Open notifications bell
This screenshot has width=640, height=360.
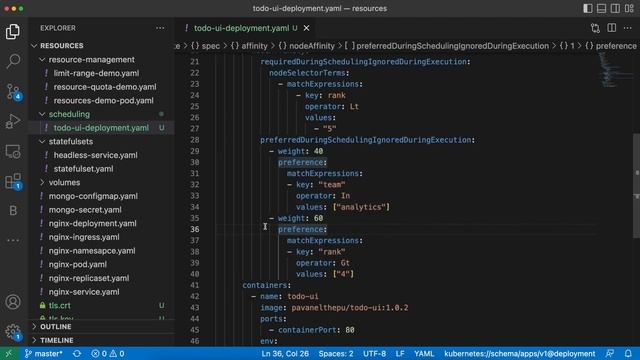point(628,353)
